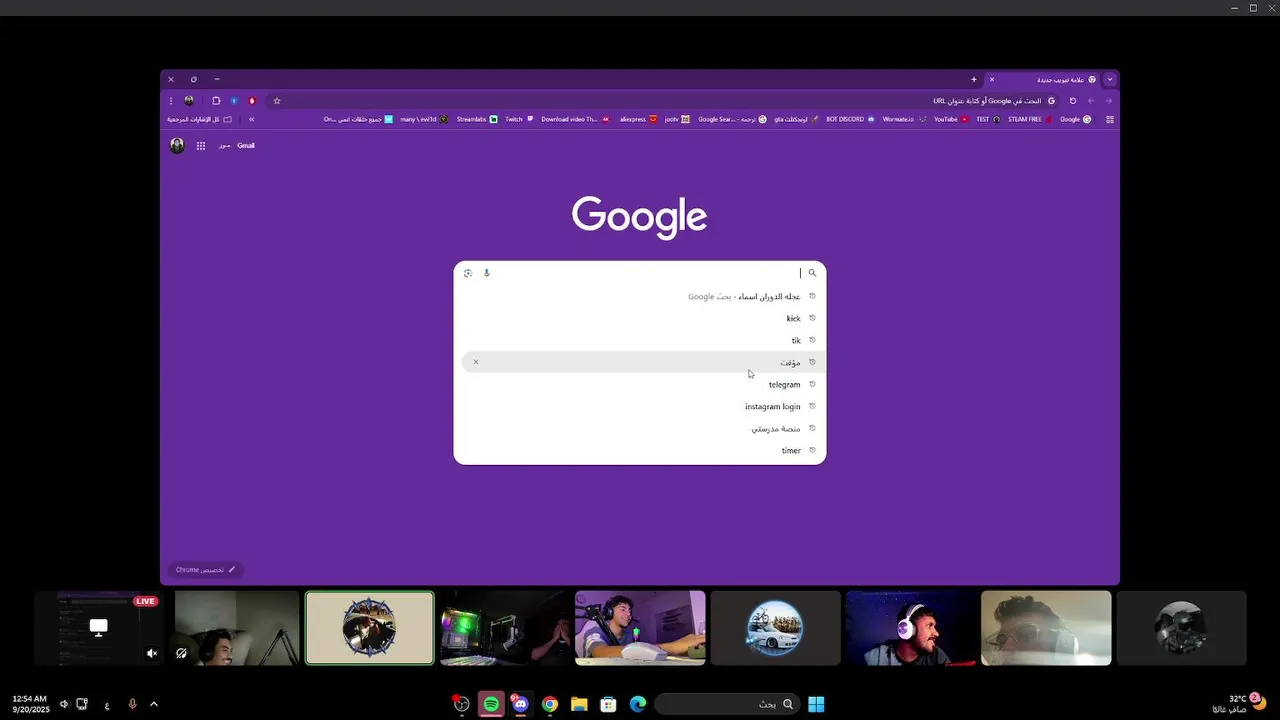Open the extensions puzzle icon
1280x720 pixels.
[x=216, y=101]
